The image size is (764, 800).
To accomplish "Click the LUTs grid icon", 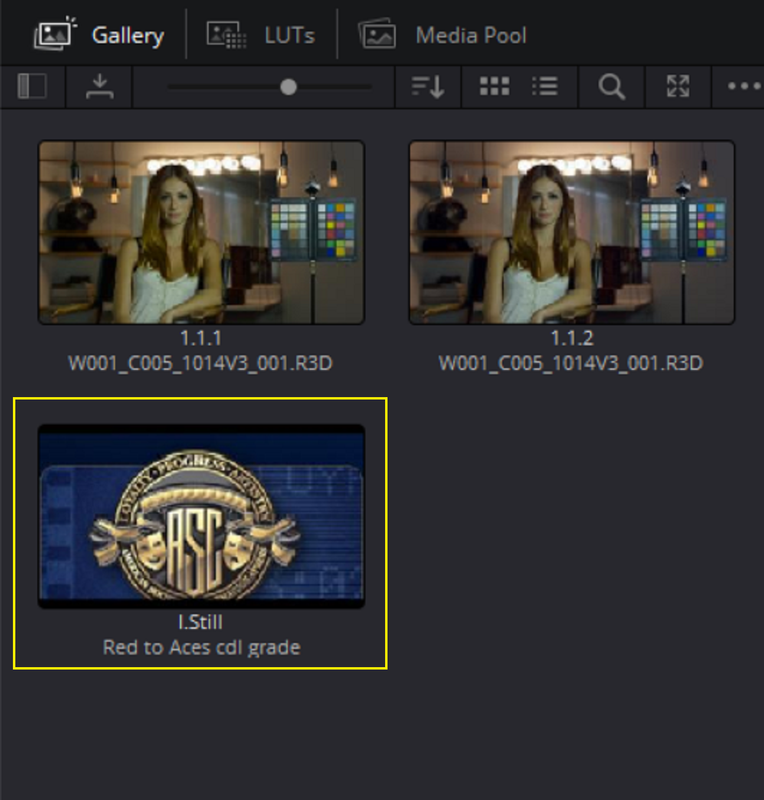I will pos(226,35).
